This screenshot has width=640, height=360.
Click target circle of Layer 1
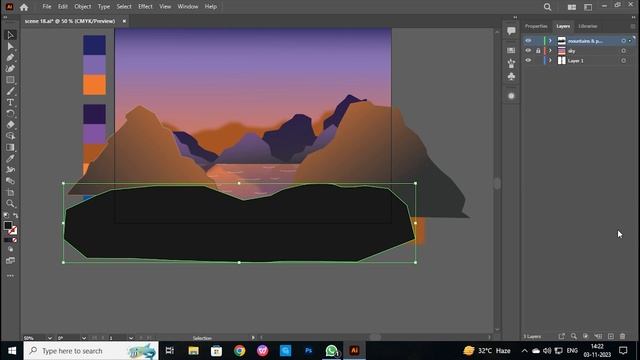(623, 60)
